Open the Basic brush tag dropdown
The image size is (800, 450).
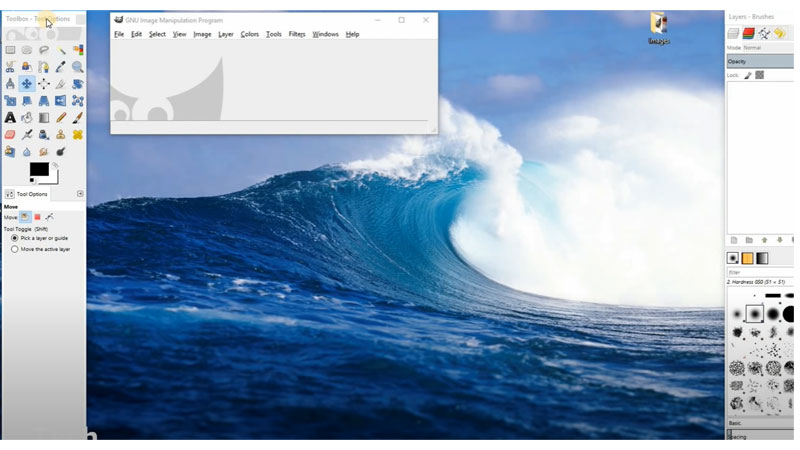[760, 423]
